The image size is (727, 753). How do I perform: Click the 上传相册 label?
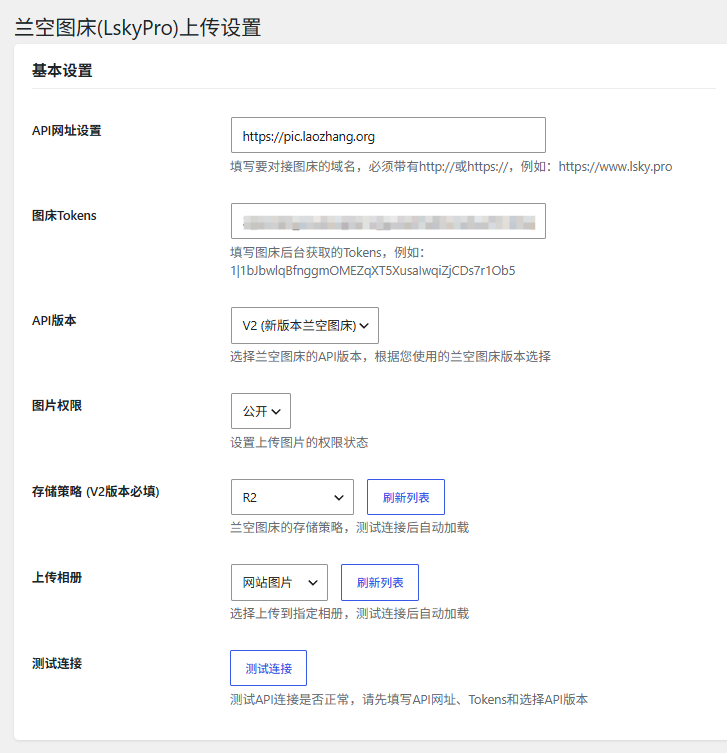click(57, 577)
